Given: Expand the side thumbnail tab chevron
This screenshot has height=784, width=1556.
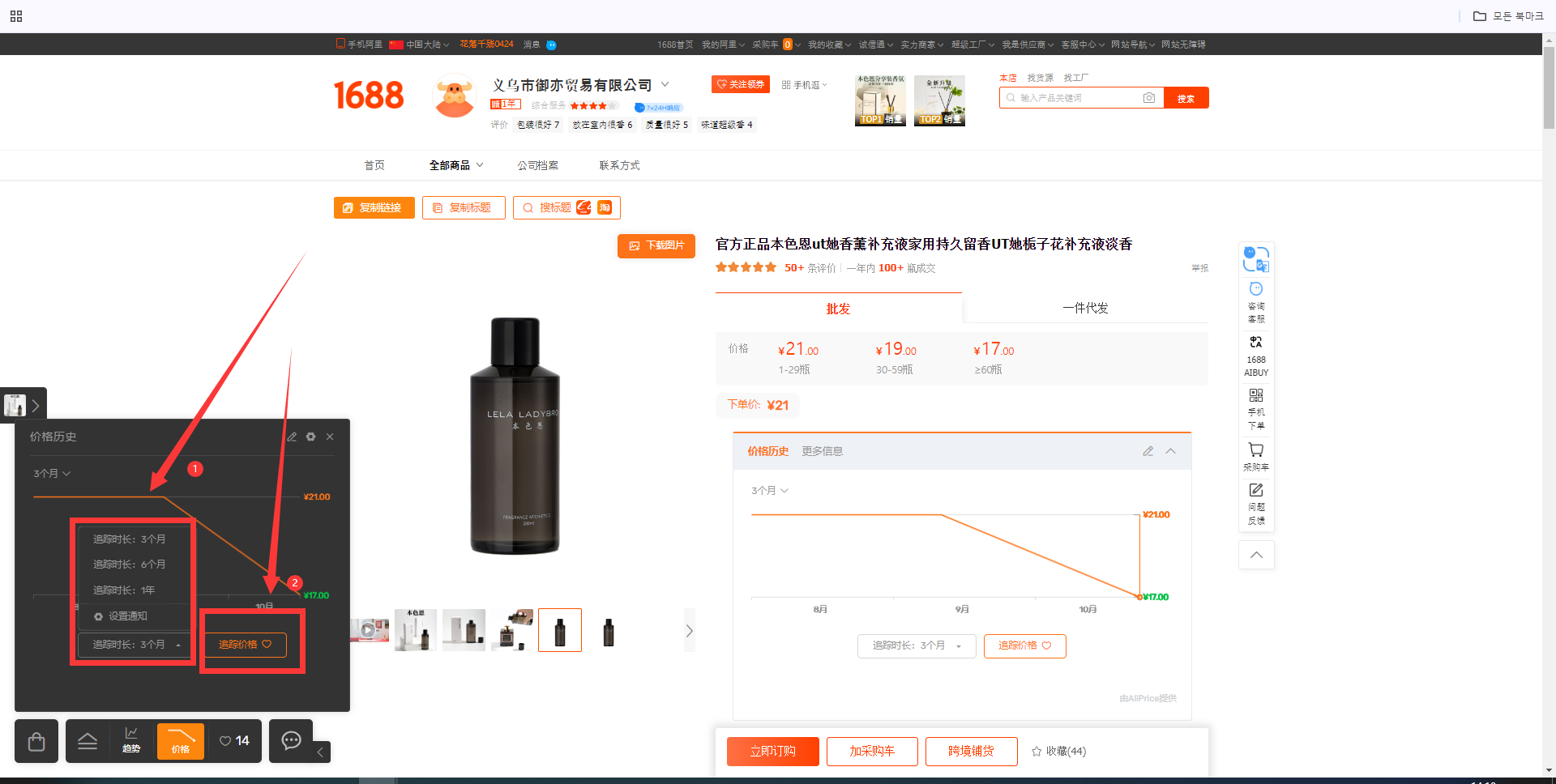Looking at the screenshot, I should [36, 406].
